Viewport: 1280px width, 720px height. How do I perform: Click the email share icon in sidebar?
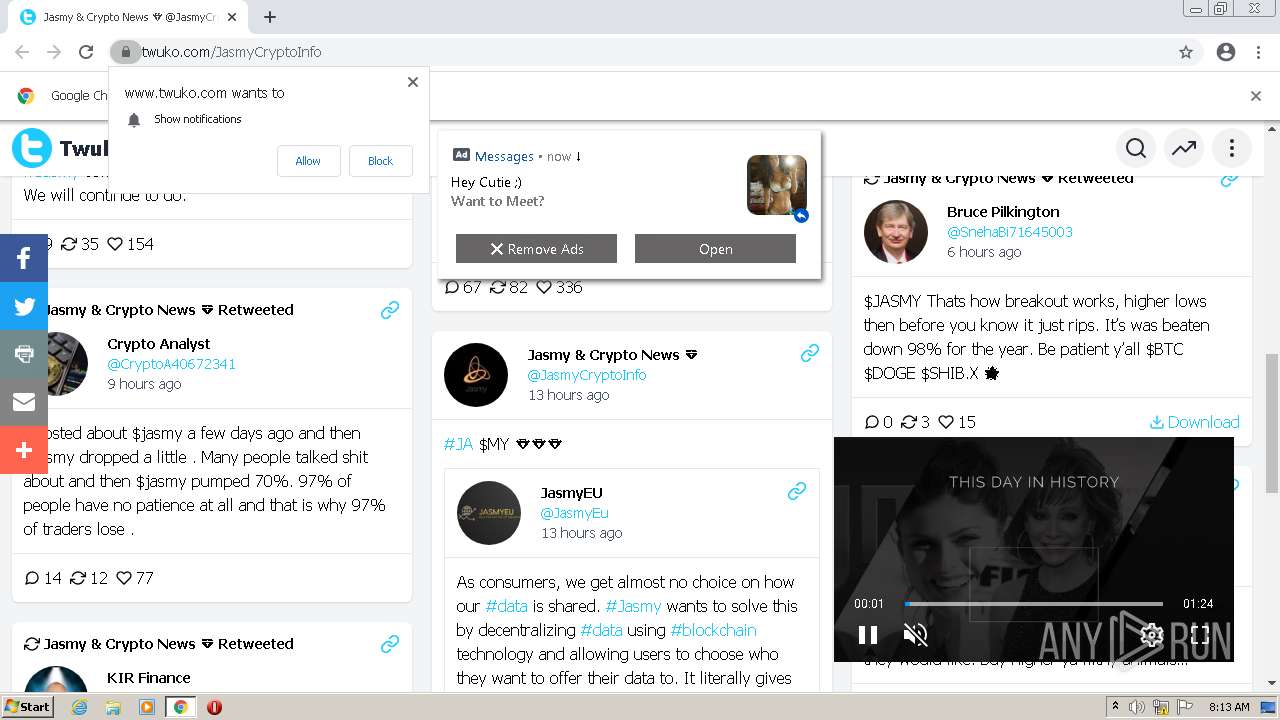click(24, 402)
